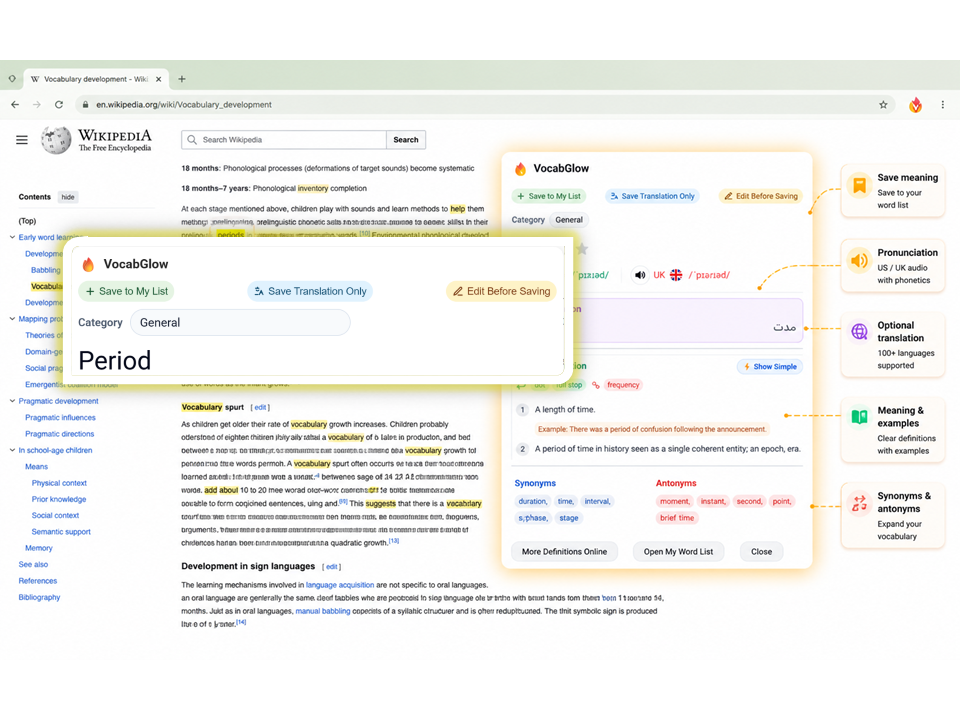This screenshot has height=720, width=960.
Task: Open the browser three-dot menu
Action: [942, 105]
